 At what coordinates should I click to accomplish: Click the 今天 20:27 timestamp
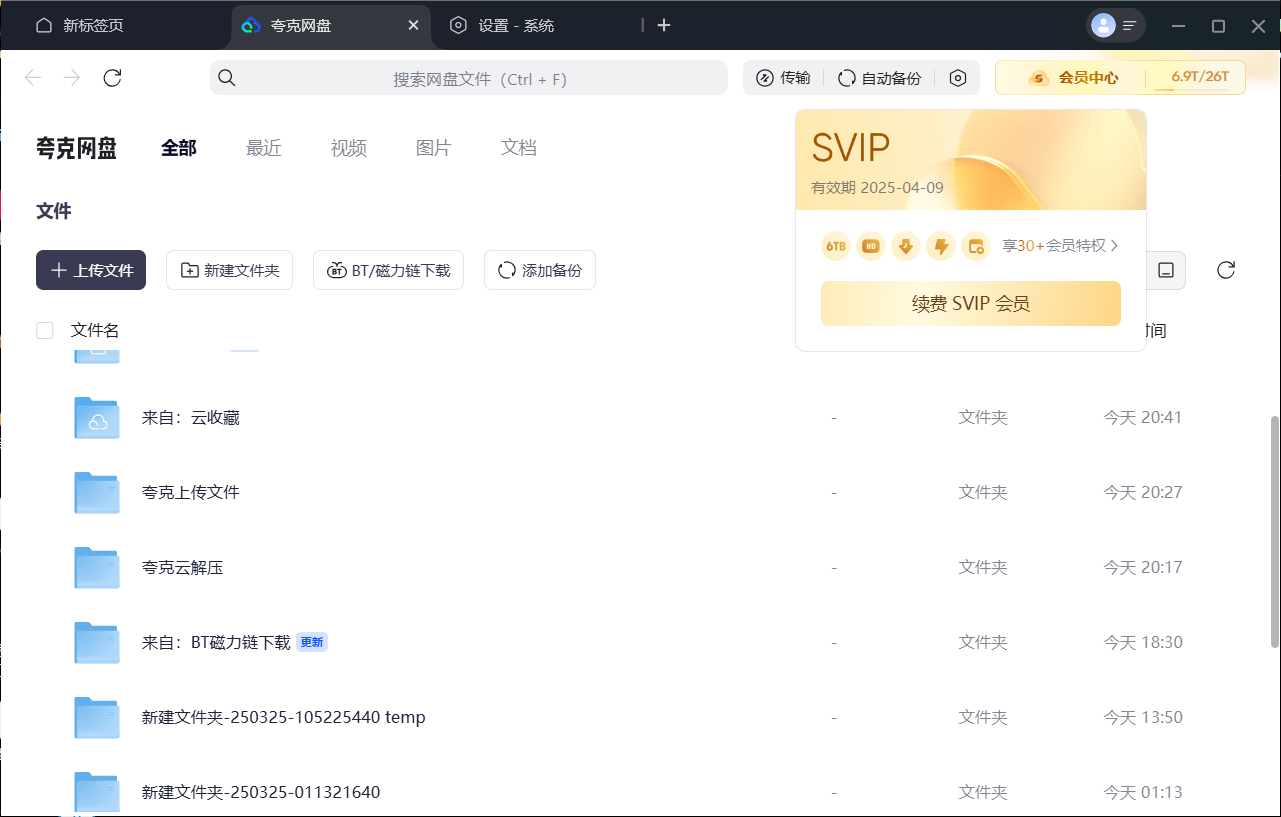1143,492
